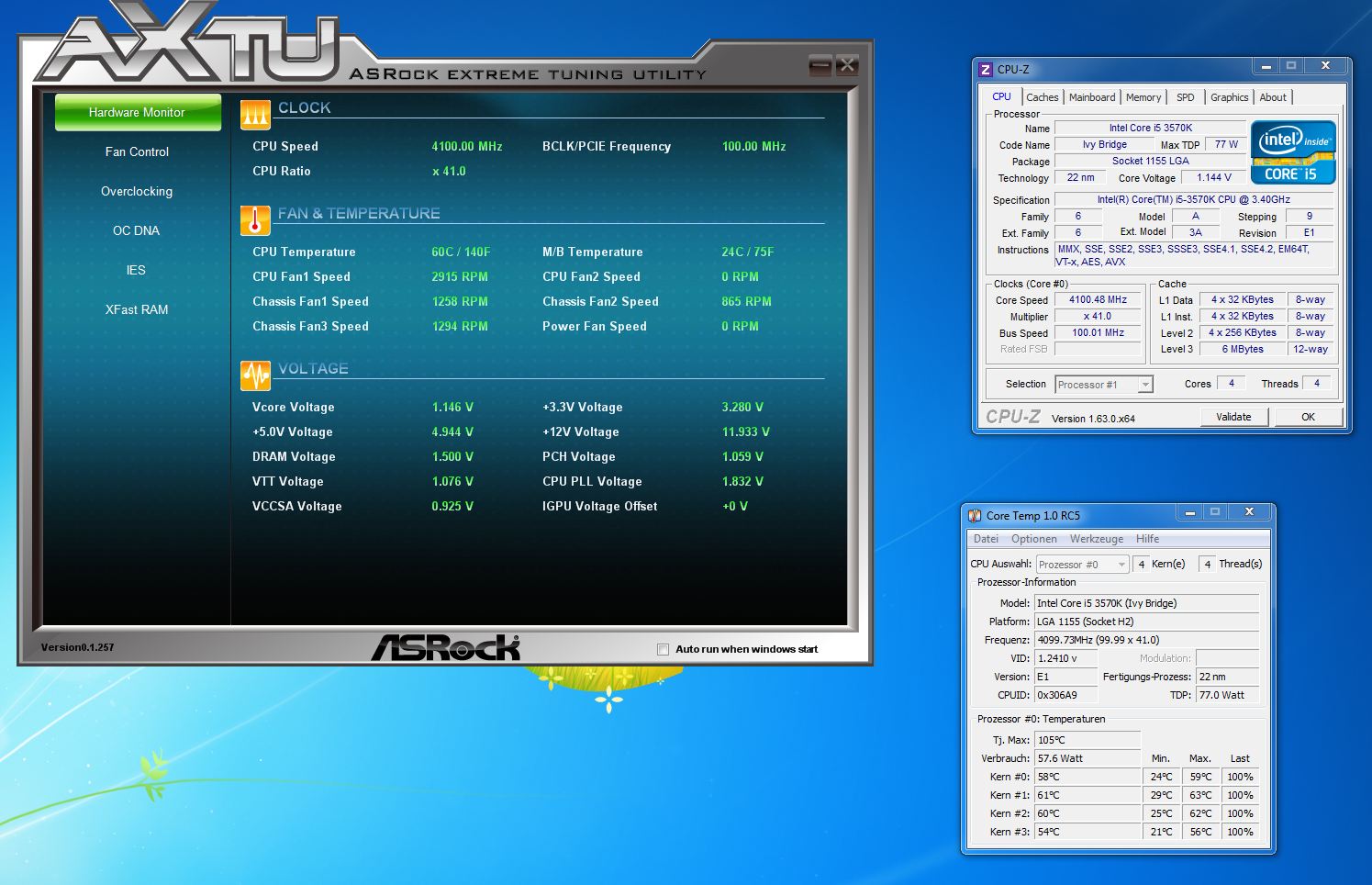Click the ASRock logo in AXTU footer
Viewport: 1372px width, 885px height.
pos(446,647)
